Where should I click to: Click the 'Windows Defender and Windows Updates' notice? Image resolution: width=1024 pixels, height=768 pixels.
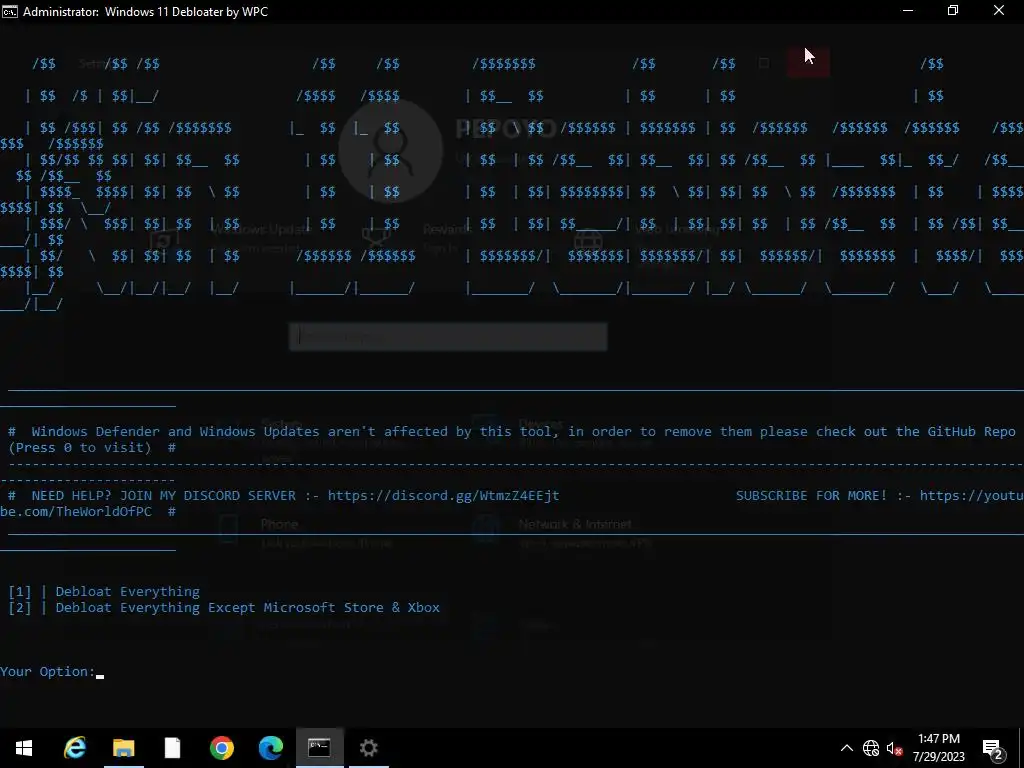[511, 440]
